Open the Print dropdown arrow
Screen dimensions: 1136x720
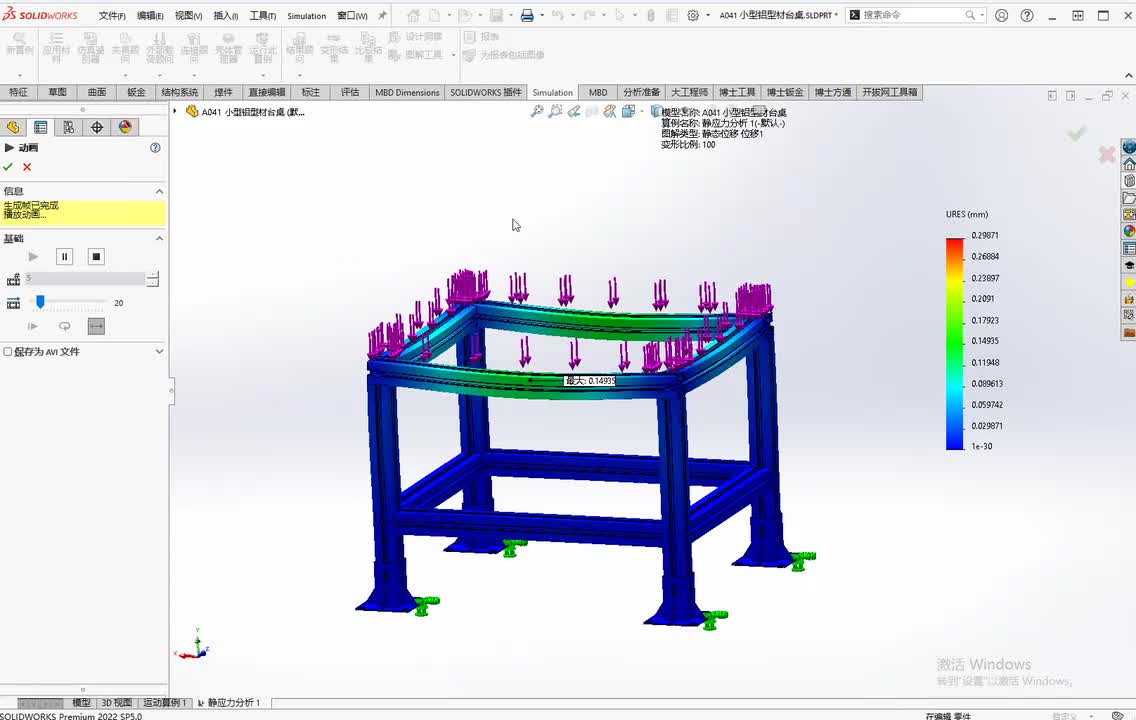[541, 15]
